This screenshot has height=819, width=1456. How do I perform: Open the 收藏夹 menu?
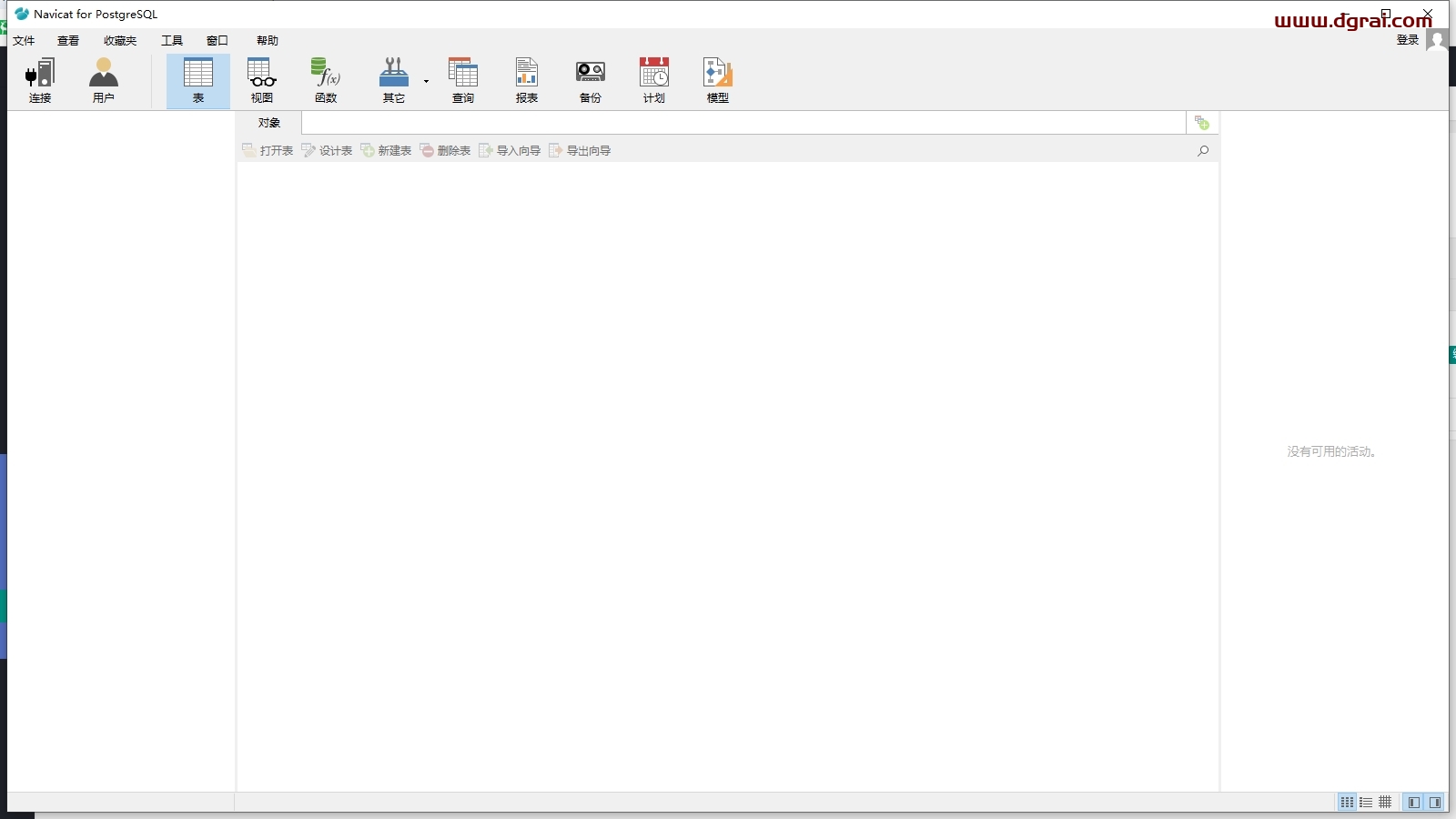[x=120, y=40]
